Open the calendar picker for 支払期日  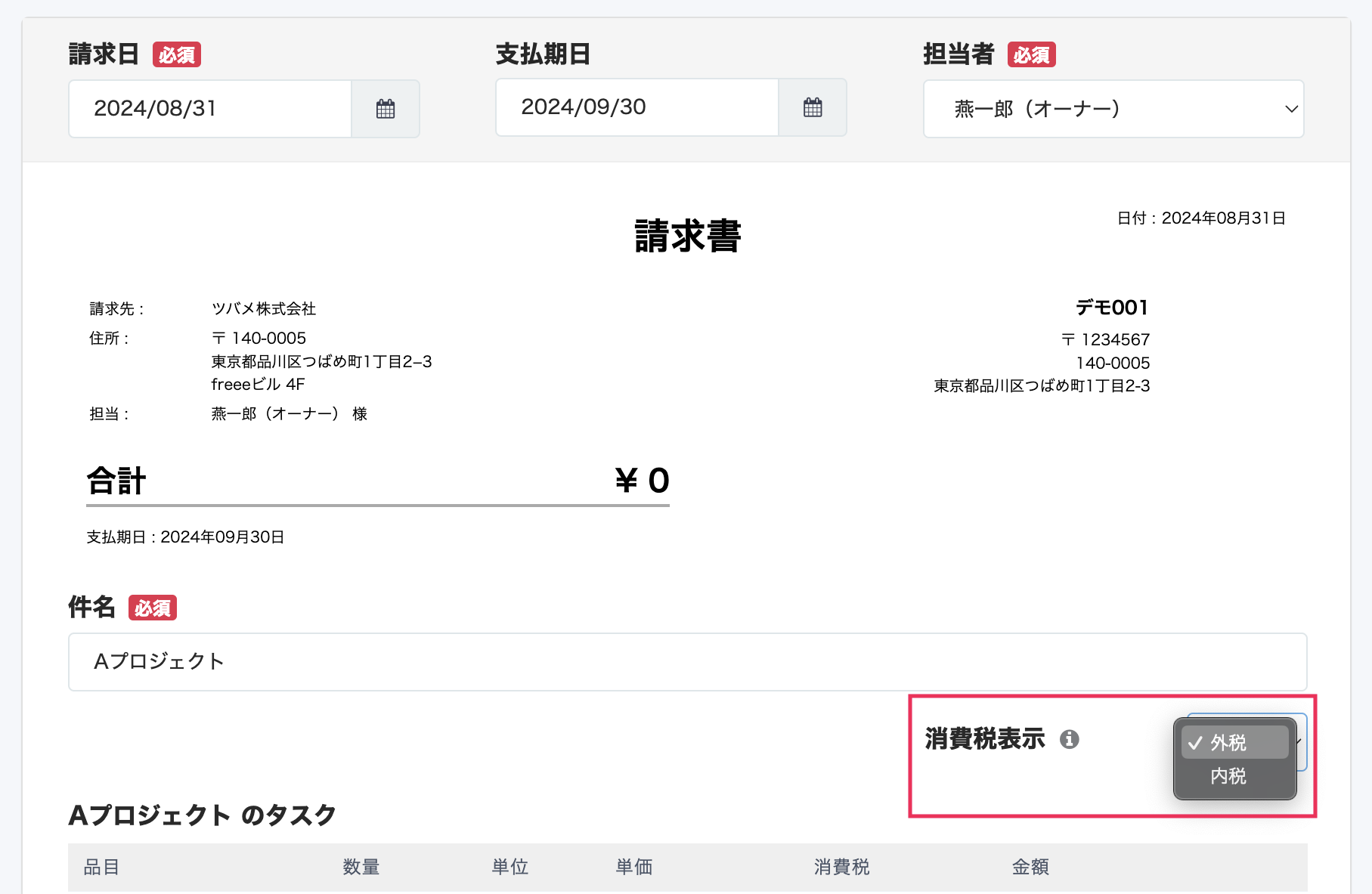813,107
